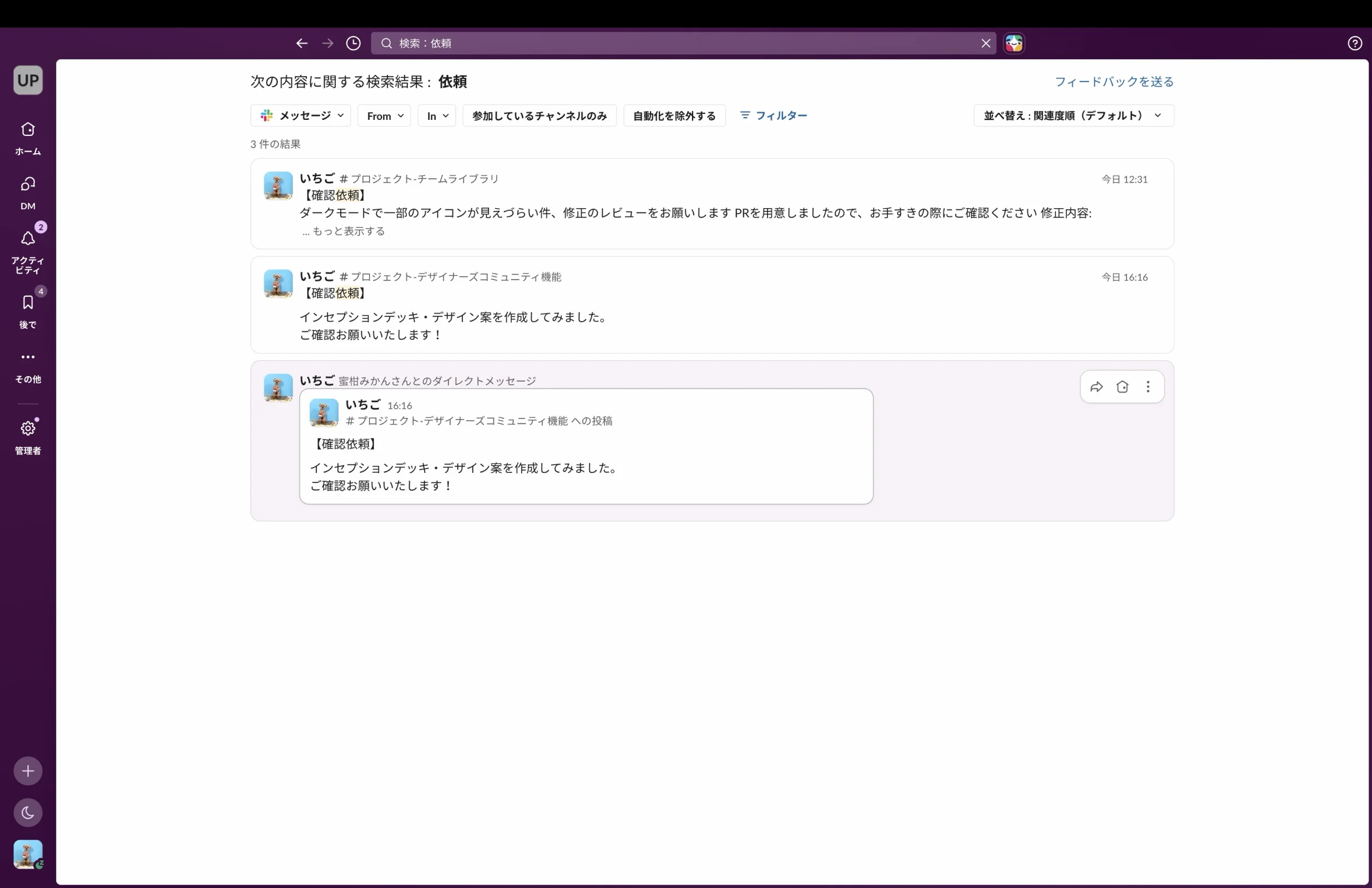Click いちご avatar in second result
The image size is (1372, 888).
point(278,284)
